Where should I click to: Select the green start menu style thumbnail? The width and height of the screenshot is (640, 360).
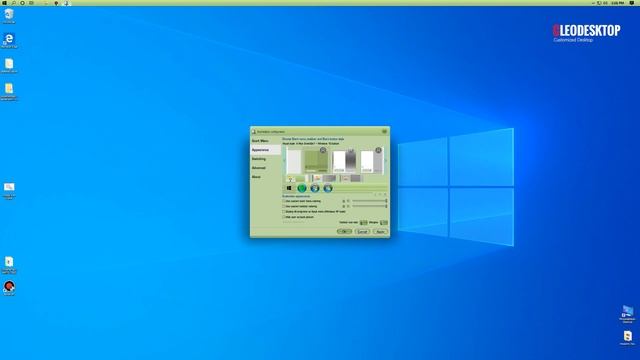point(316,160)
